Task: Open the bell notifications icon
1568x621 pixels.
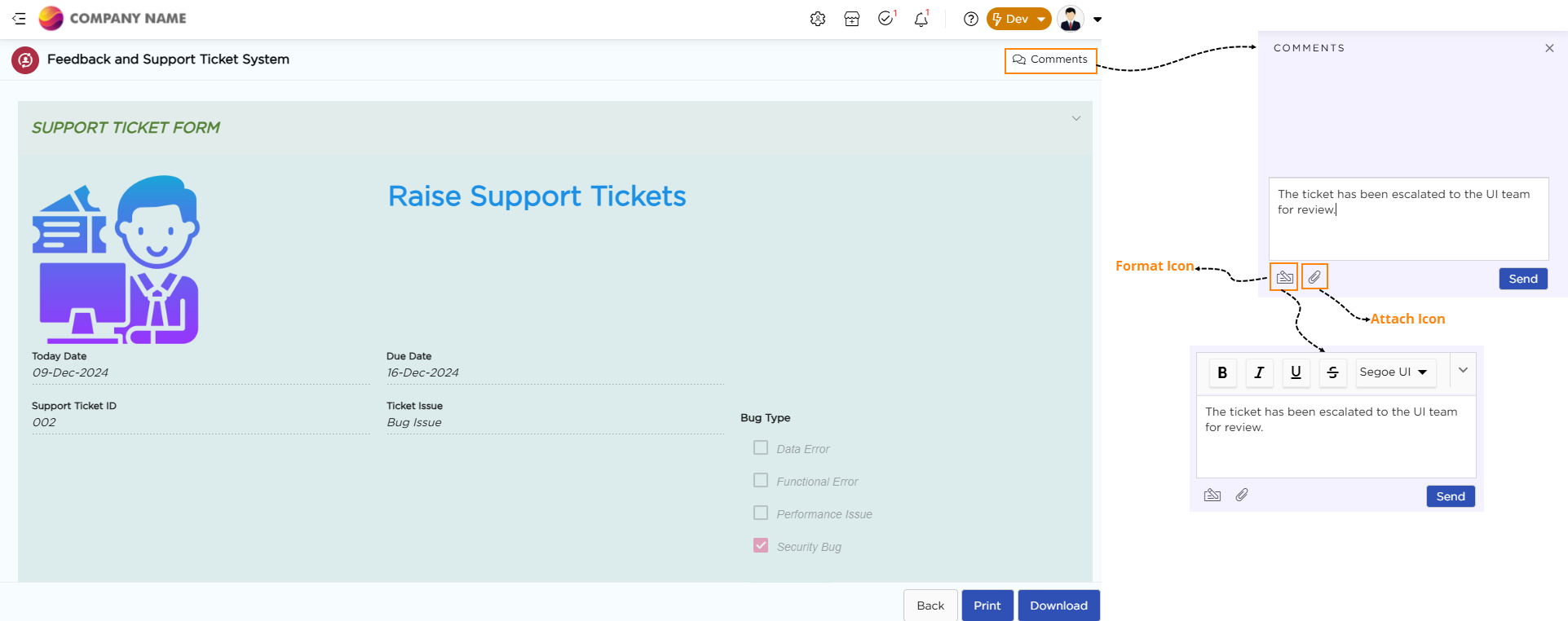Action: tap(921, 19)
